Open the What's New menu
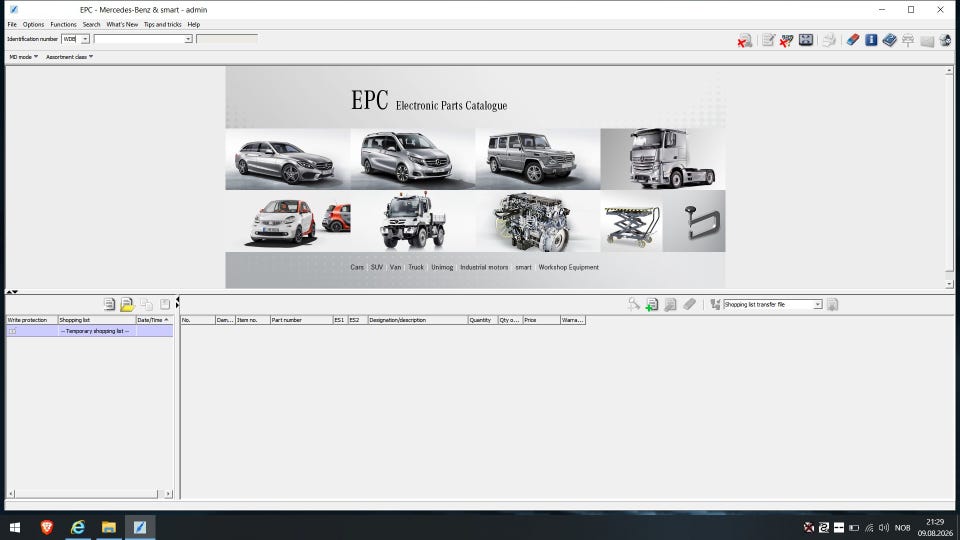The height and width of the screenshot is (540, 960). (122, 24)
